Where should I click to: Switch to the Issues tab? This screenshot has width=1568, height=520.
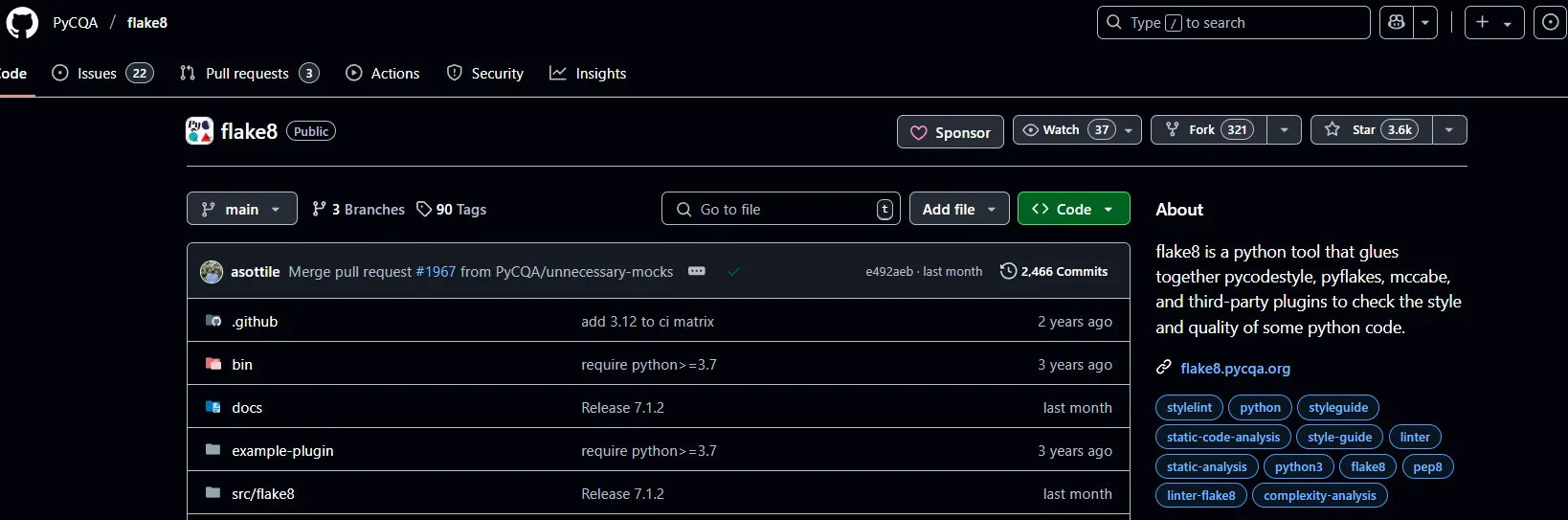click(x=102, y=73)
